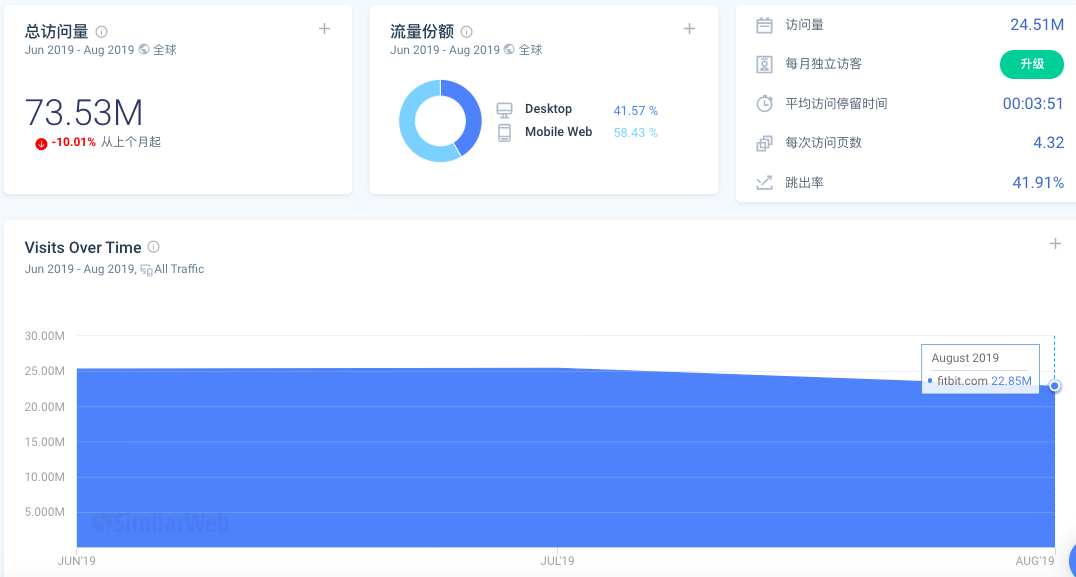
Task: Click the 每次访问页数 metric label
Action: coord(823,143)
